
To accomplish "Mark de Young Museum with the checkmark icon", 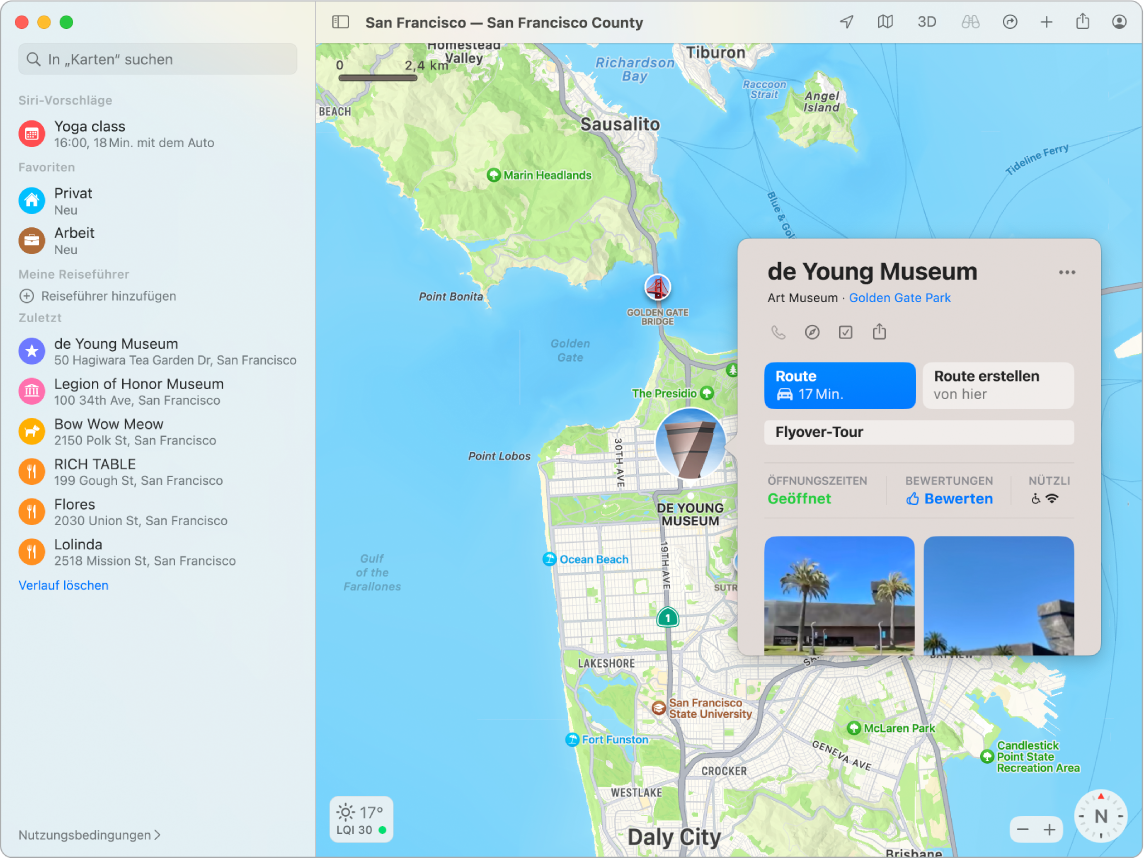I will [x=845, y=331].
